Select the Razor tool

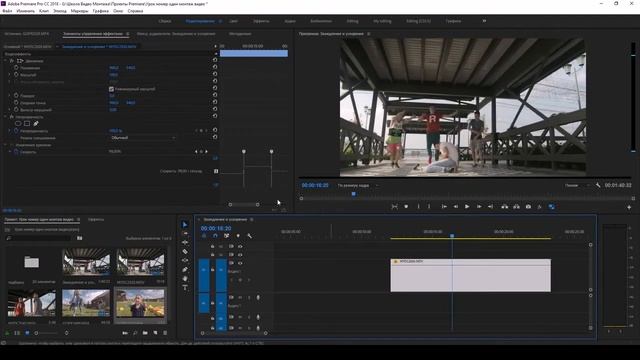pos(185,251)
